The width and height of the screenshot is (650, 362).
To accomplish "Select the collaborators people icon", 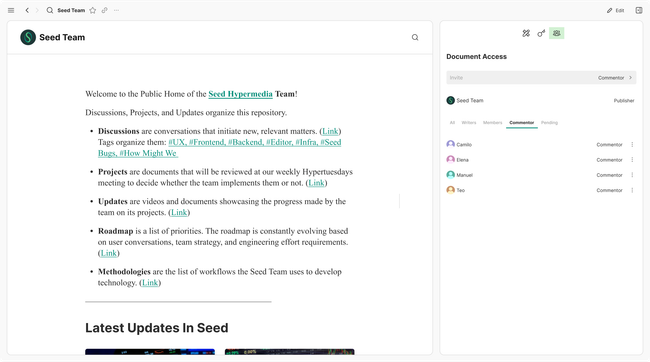I will pyautogui.click(x=556, y=33).
